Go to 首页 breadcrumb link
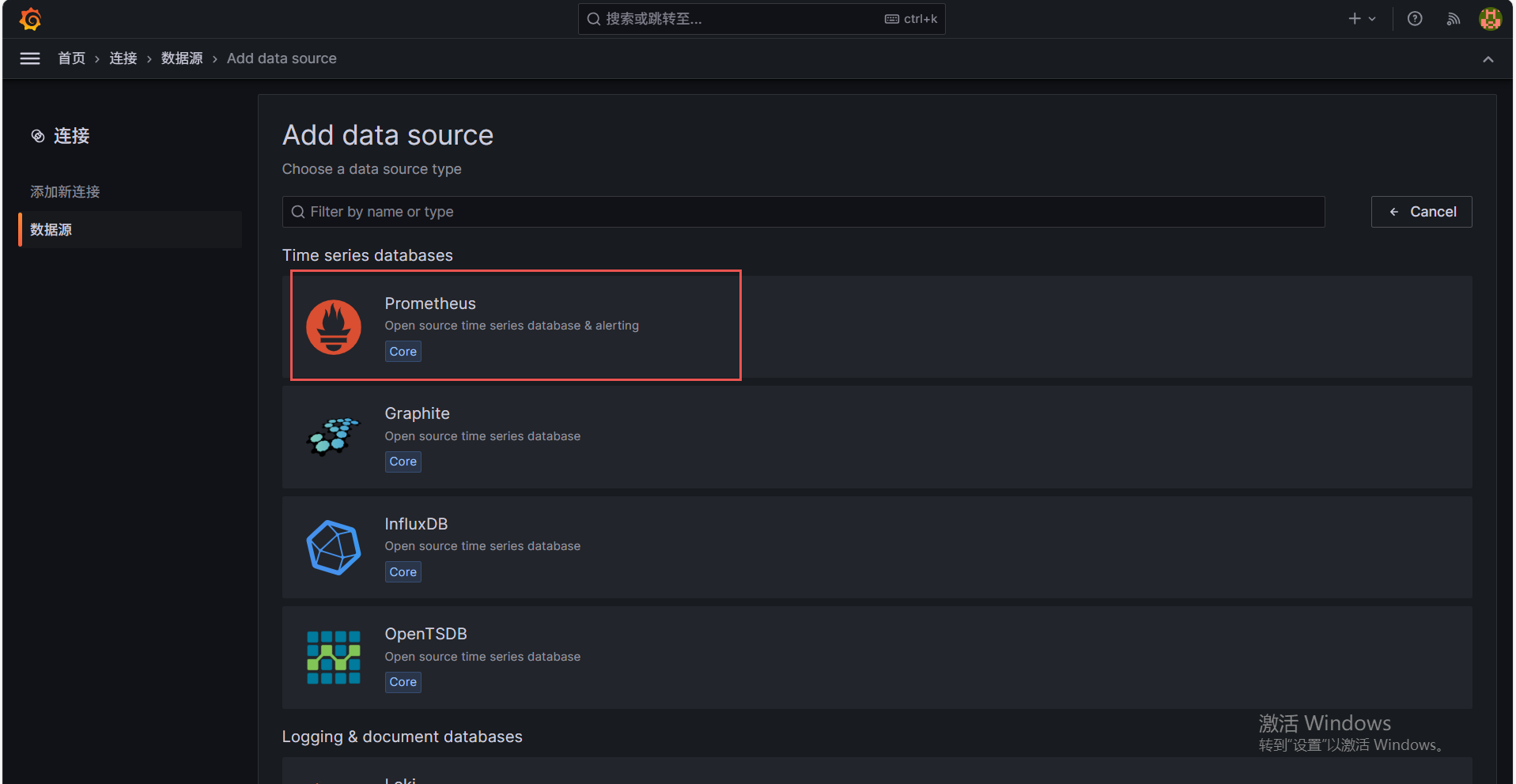 (x=71, y=58)
